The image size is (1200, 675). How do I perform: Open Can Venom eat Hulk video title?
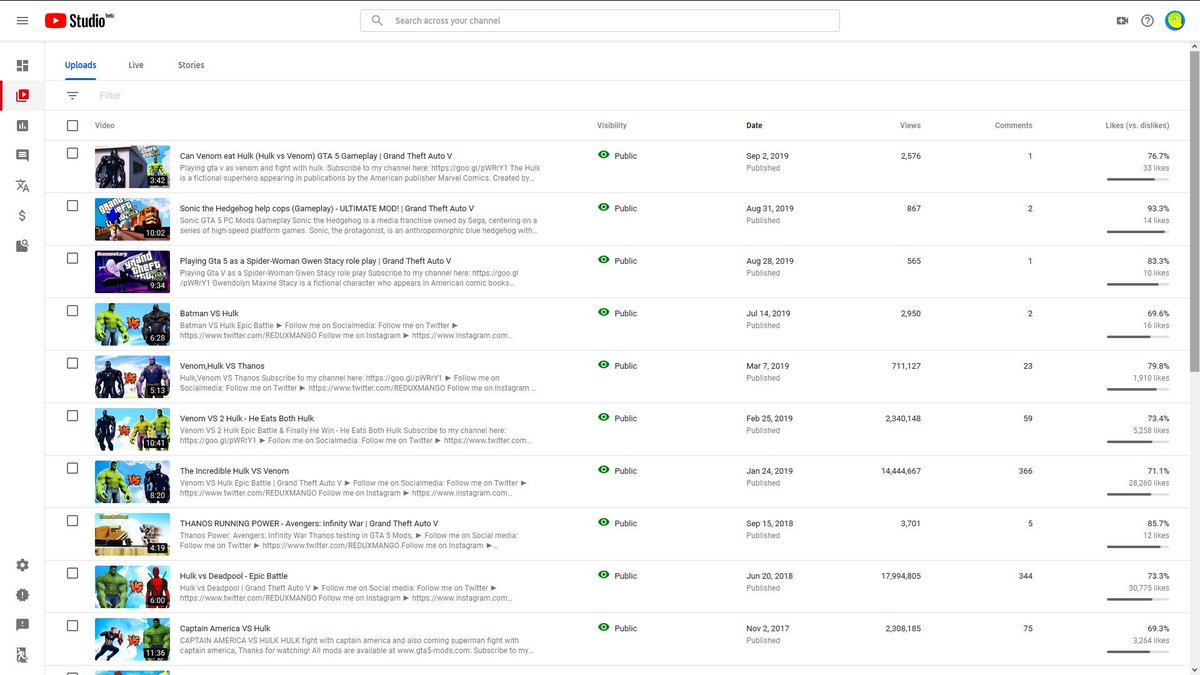(316, 156)
